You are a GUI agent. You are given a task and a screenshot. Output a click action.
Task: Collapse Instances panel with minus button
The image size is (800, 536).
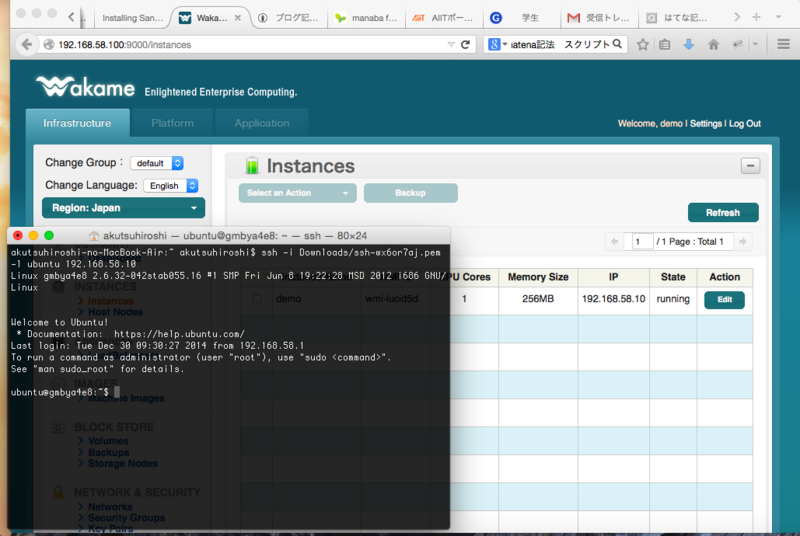click(750, 166)
